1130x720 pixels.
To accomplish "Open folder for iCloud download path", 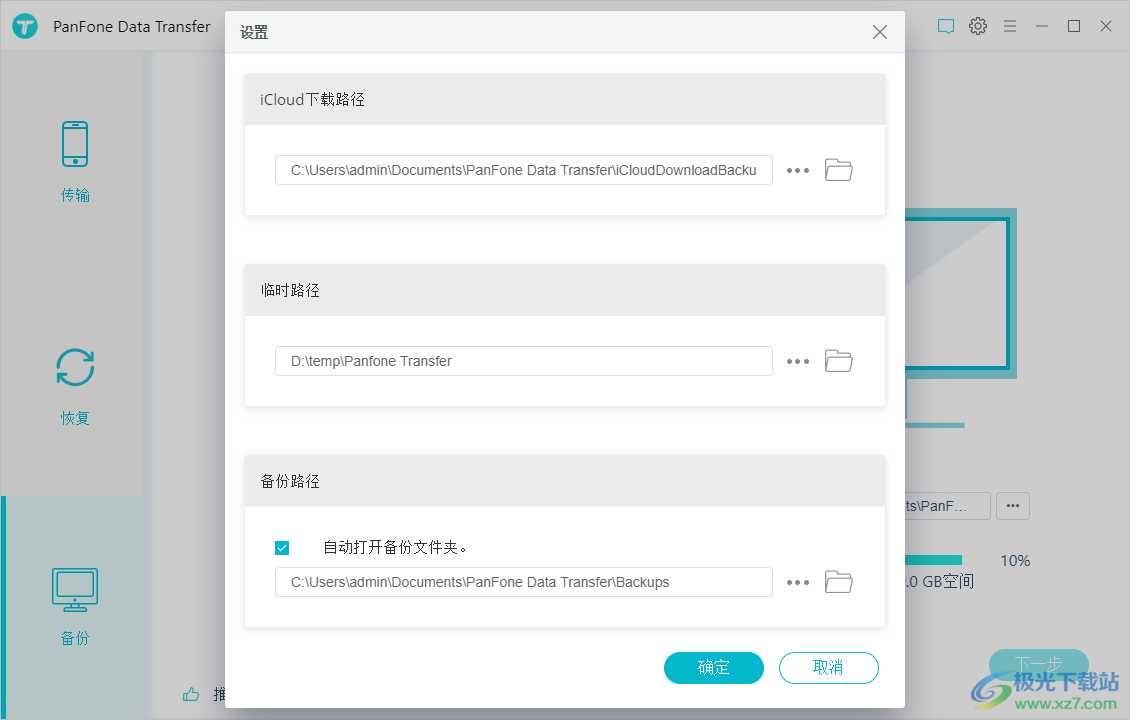I will pos(838,170).
